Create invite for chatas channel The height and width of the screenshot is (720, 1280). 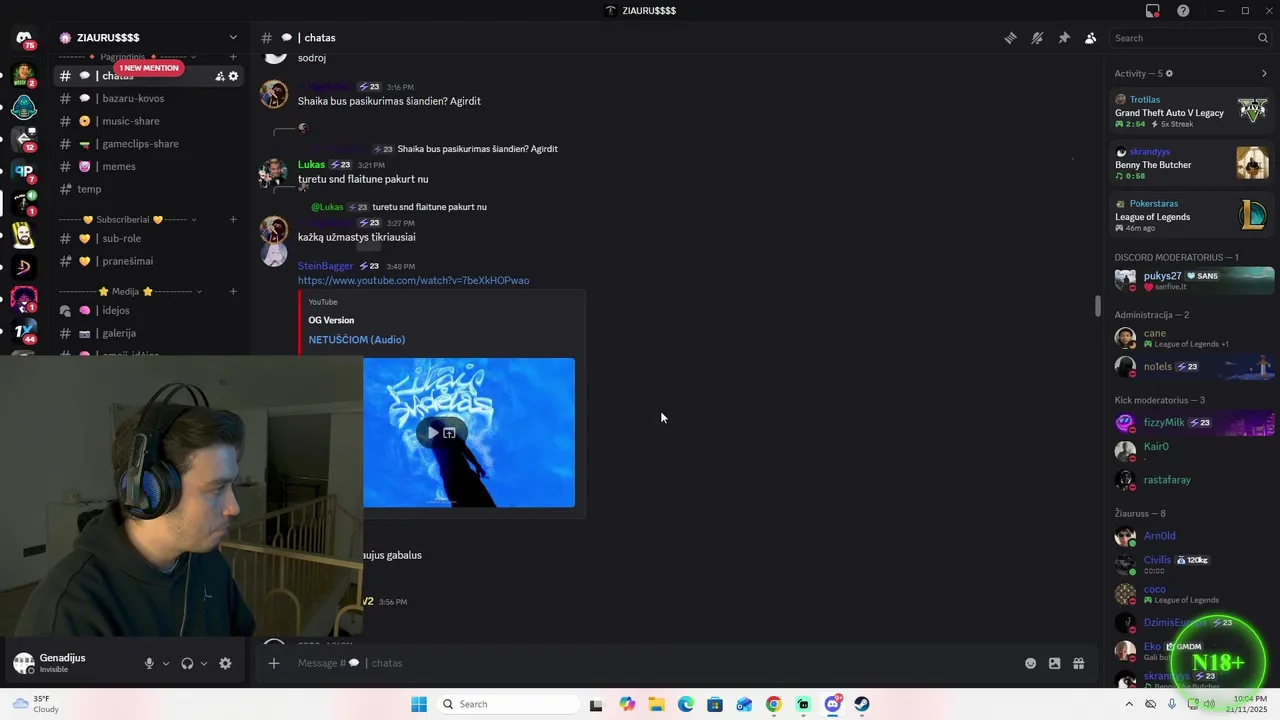click(220, 76)
